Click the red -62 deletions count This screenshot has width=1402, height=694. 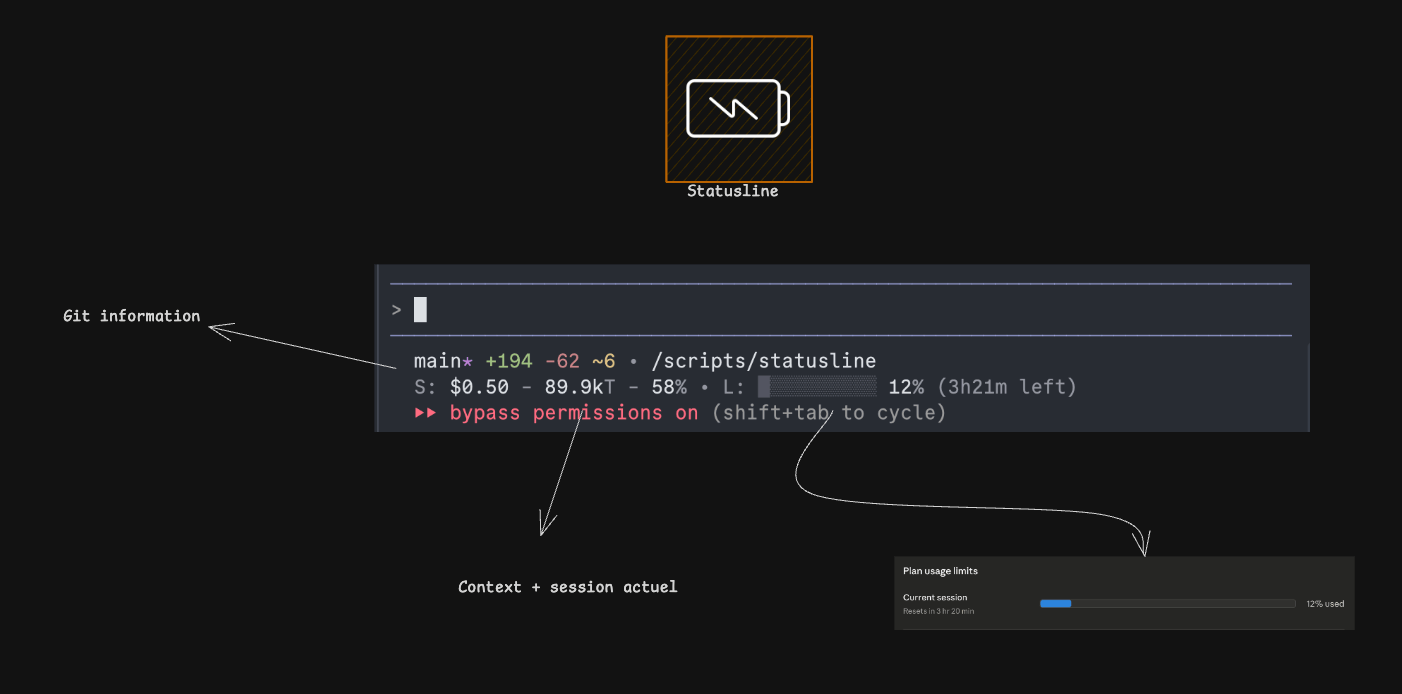pos(562,361)
